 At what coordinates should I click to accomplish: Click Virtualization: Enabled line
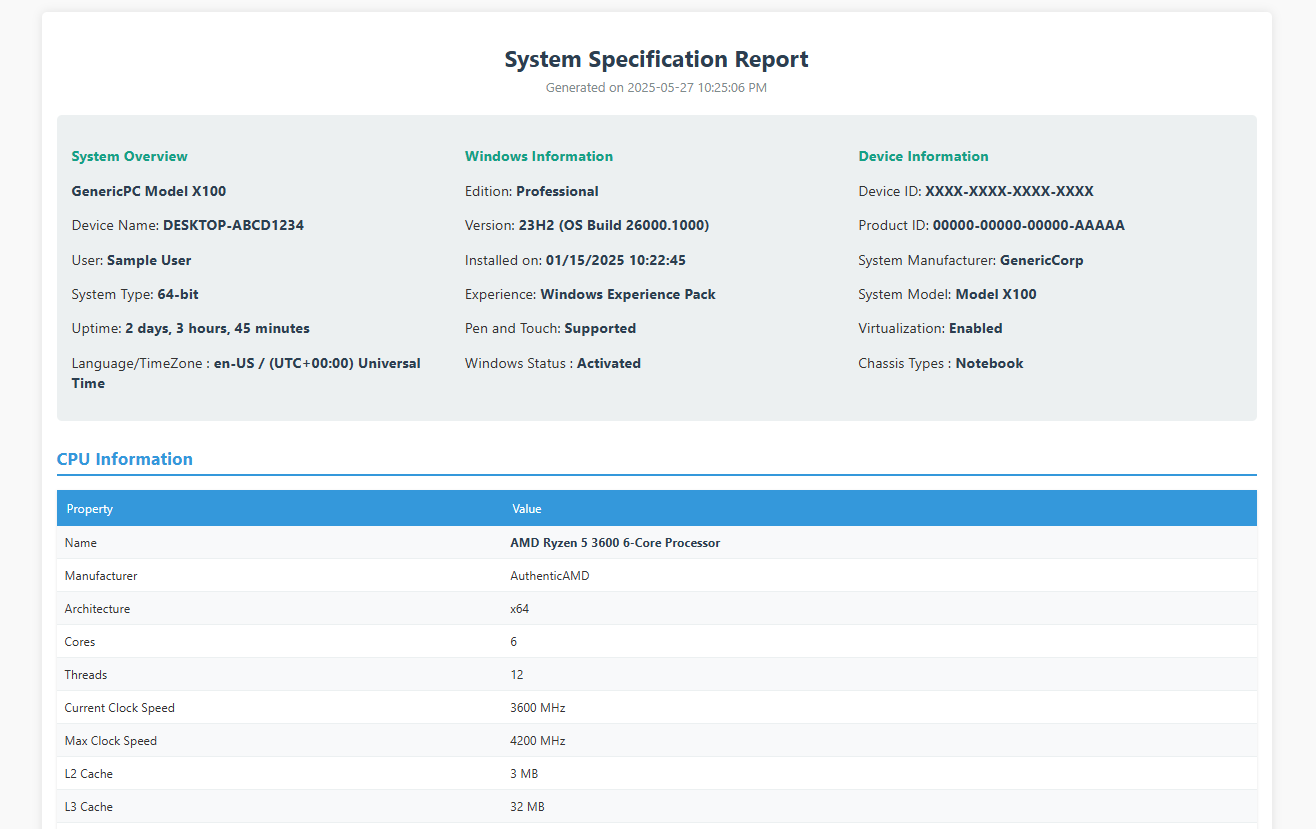(x=930, y=328)
